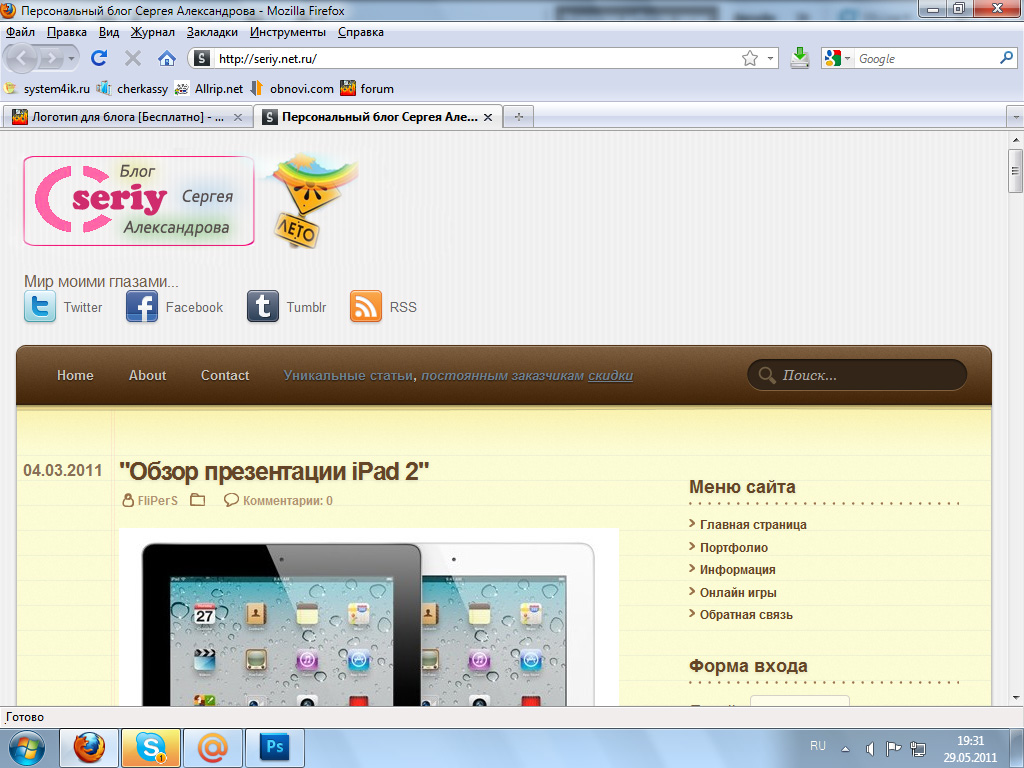Image resolution: width=1024 pixels, height=768 pixels.
Task: Open the Tumblr text link
Action: point(306,308)
